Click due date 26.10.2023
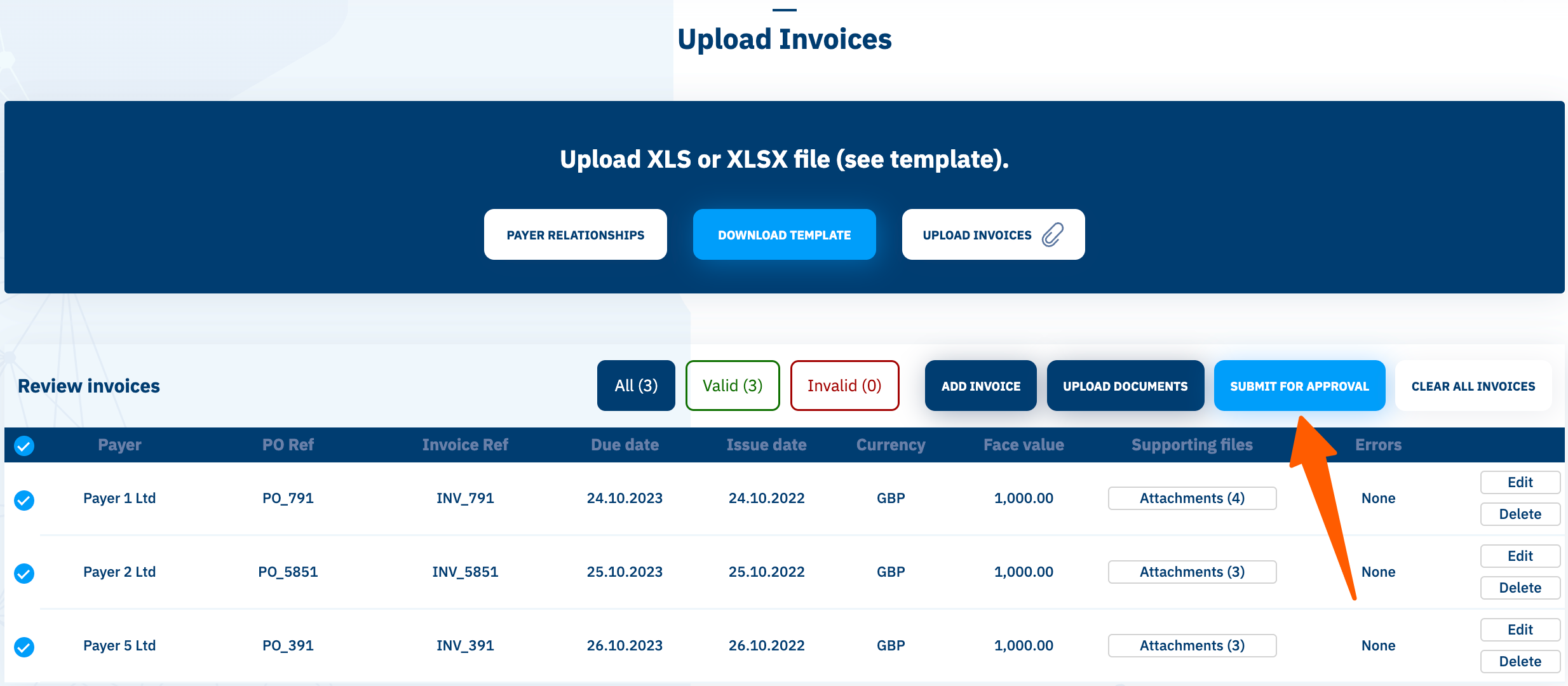Image resolution: width=1568 pixels, height=686 pixels. 625,645
